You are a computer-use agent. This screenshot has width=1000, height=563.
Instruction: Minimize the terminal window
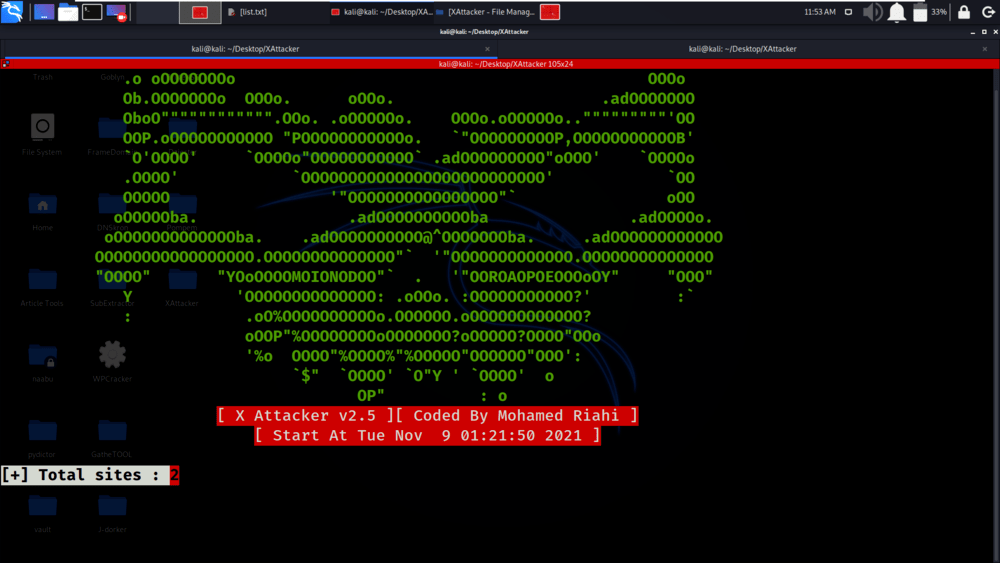pos(973,32)
